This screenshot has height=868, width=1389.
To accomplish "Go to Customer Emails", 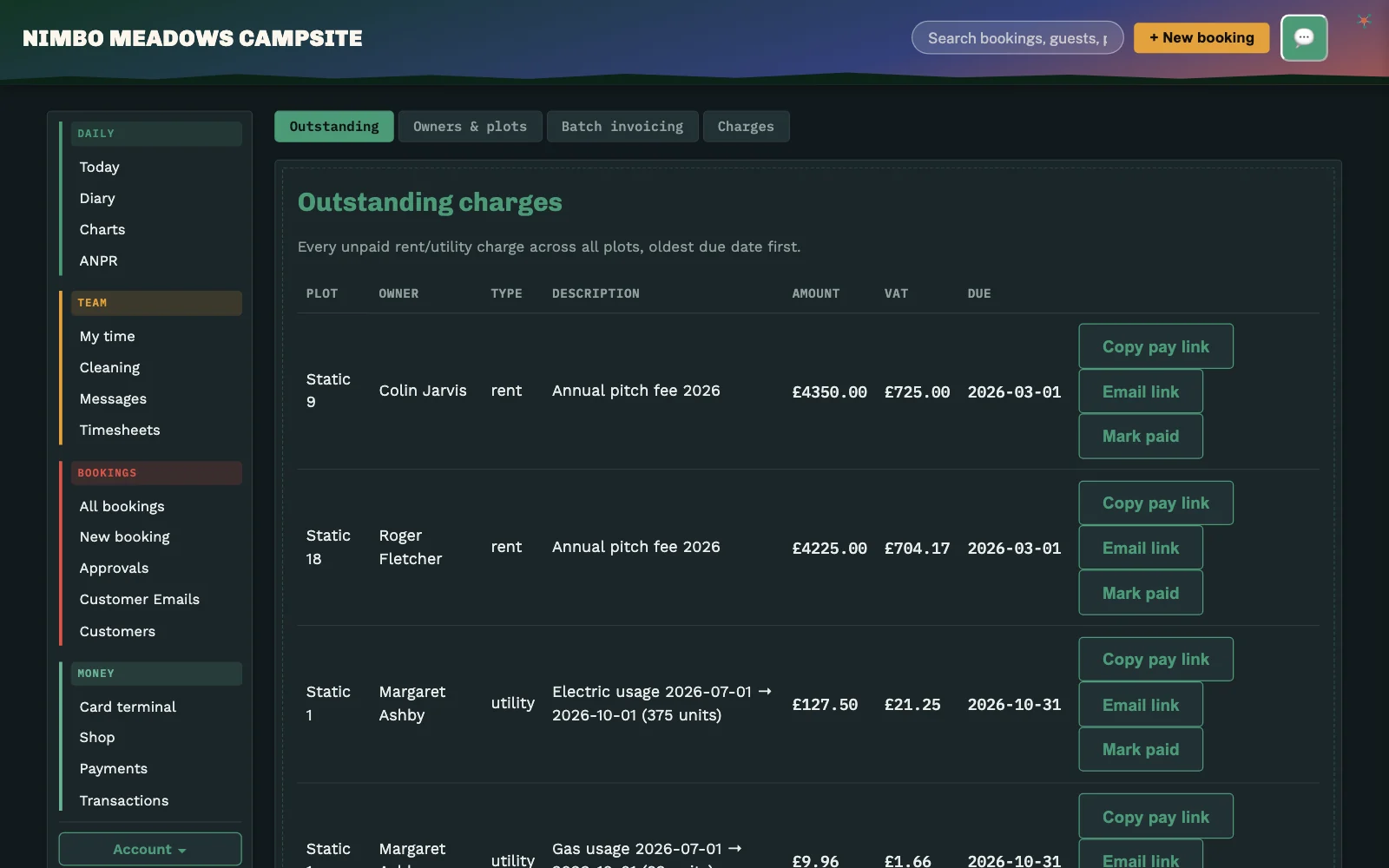I will point(139,599).
